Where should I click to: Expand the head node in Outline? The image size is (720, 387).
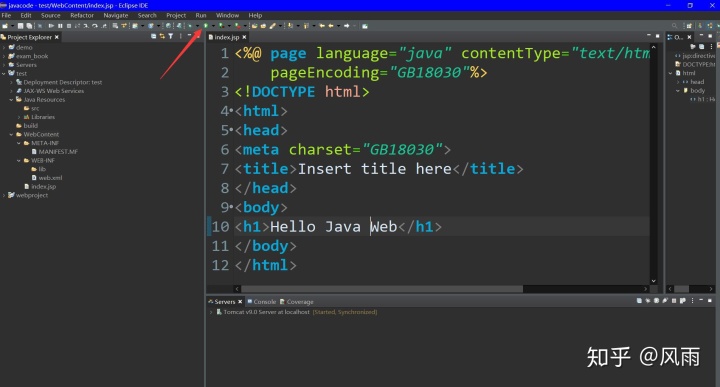[678, 82]
